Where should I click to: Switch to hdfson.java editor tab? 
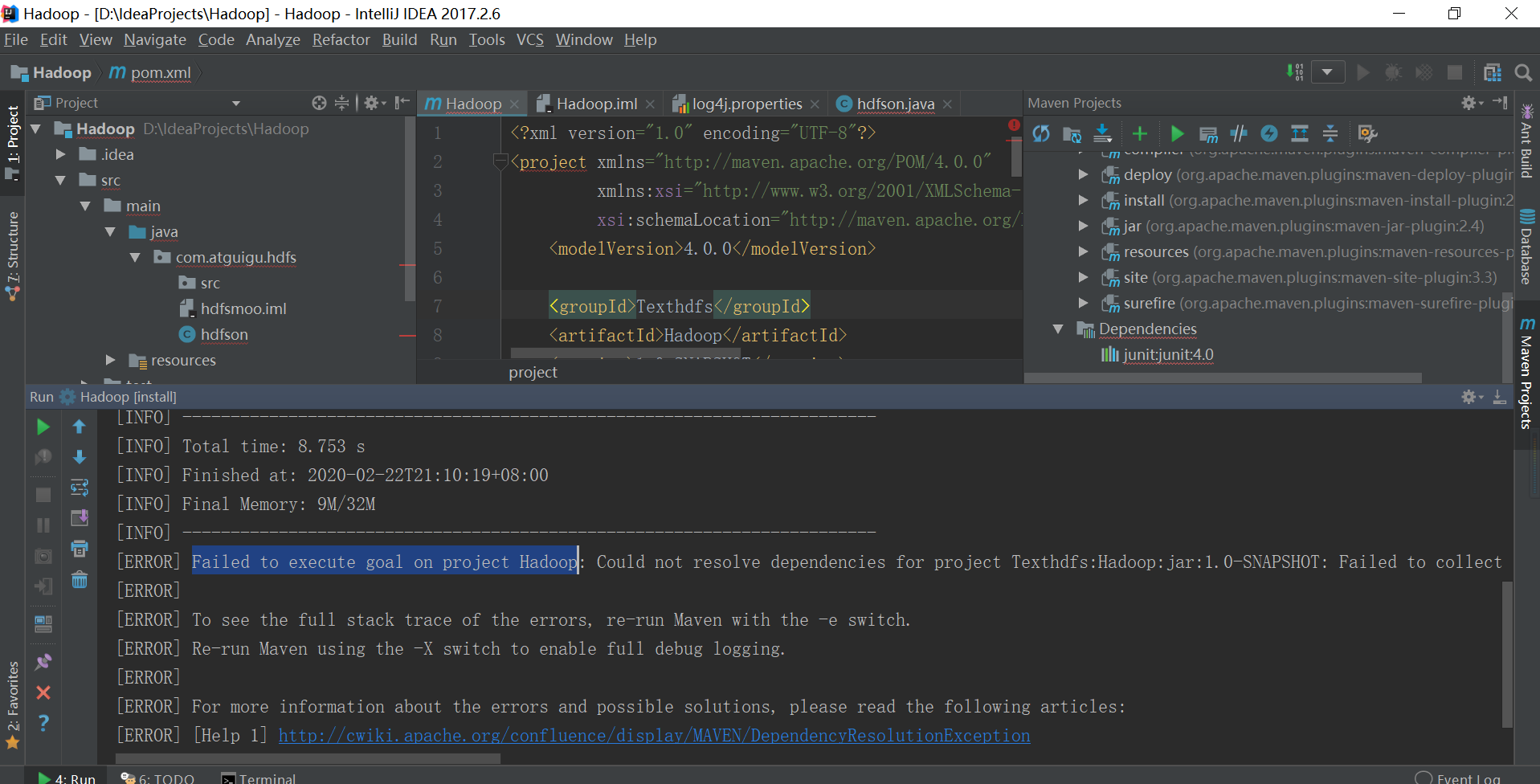point(895,104)
